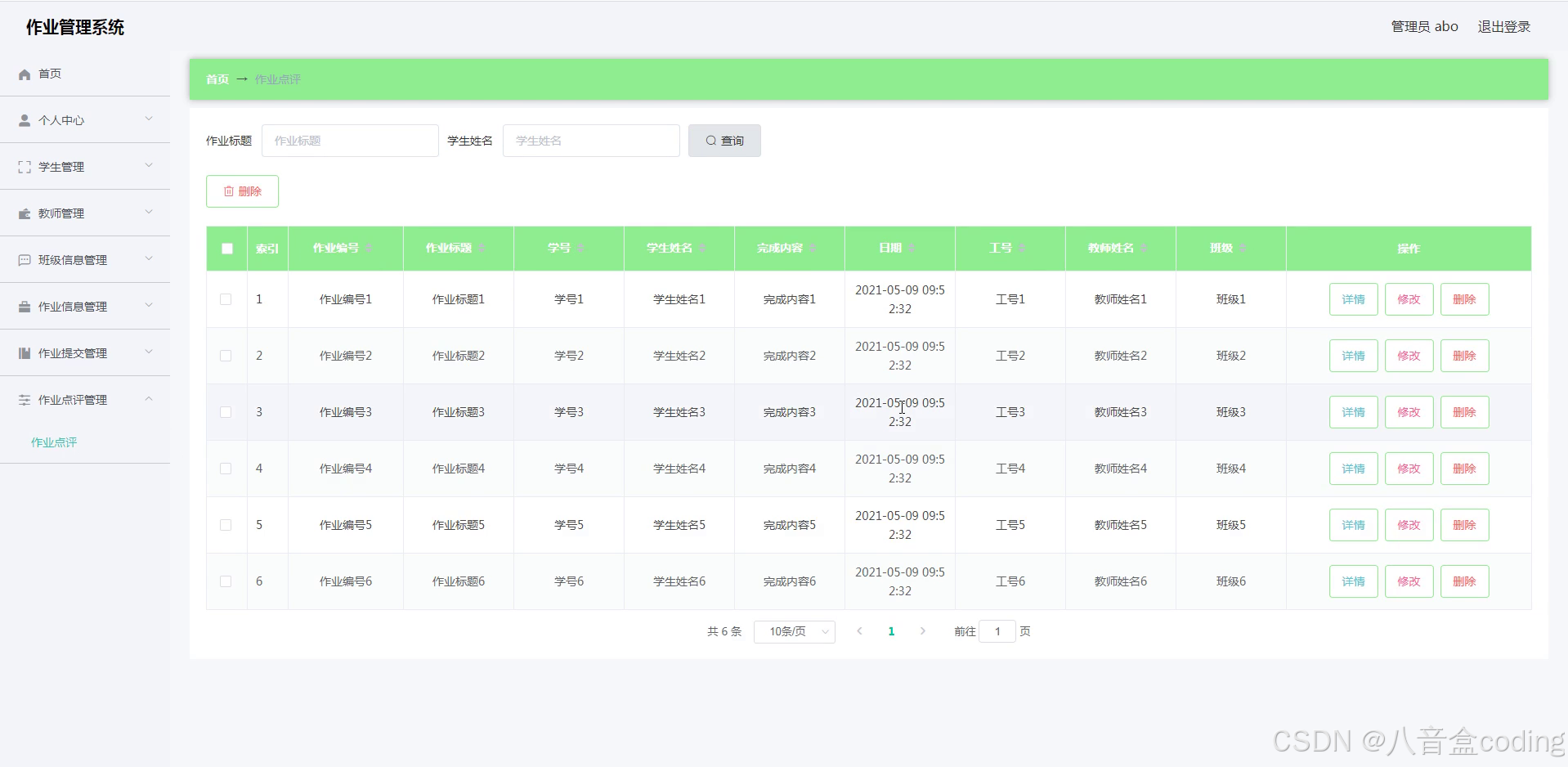Toggle the select-all checkbox in table header
1568x767 pixels.
click(x=227, y=249)
